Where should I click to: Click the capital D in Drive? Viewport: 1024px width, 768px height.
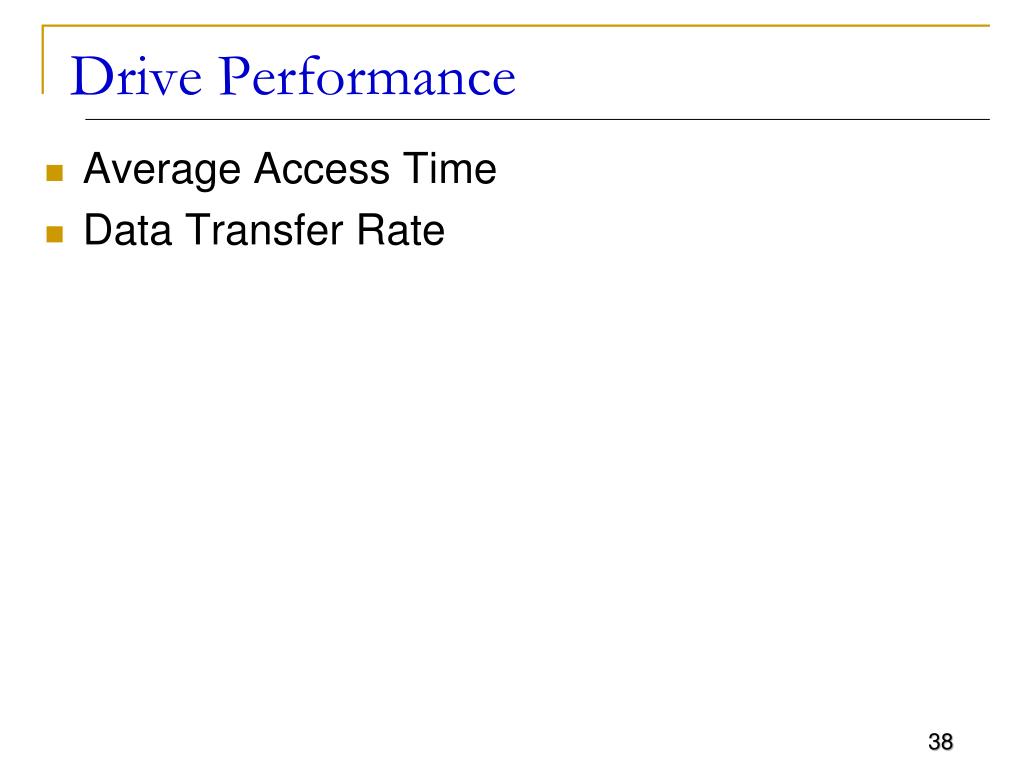tap(90, 78)
